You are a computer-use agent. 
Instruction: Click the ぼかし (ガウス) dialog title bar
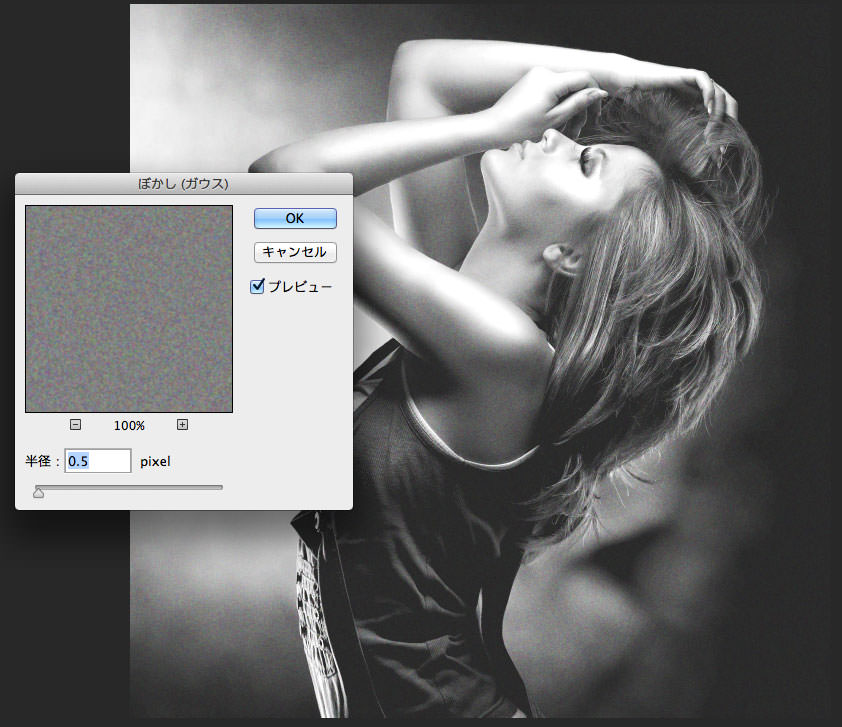[183, 184]
